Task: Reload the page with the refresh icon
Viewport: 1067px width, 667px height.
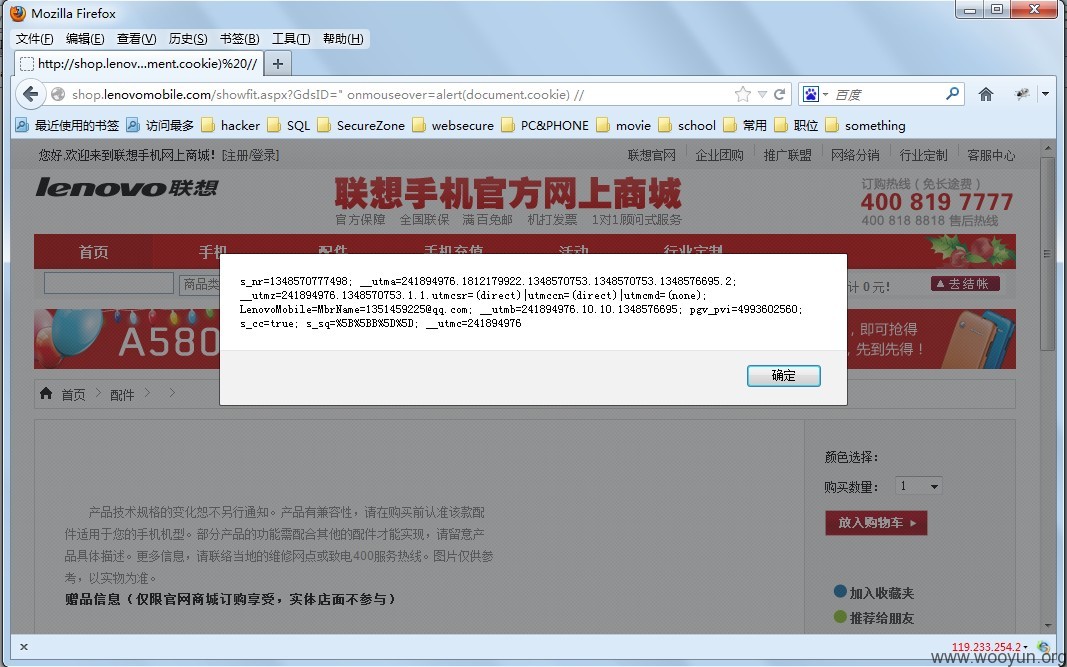Action: coord(780,94)
